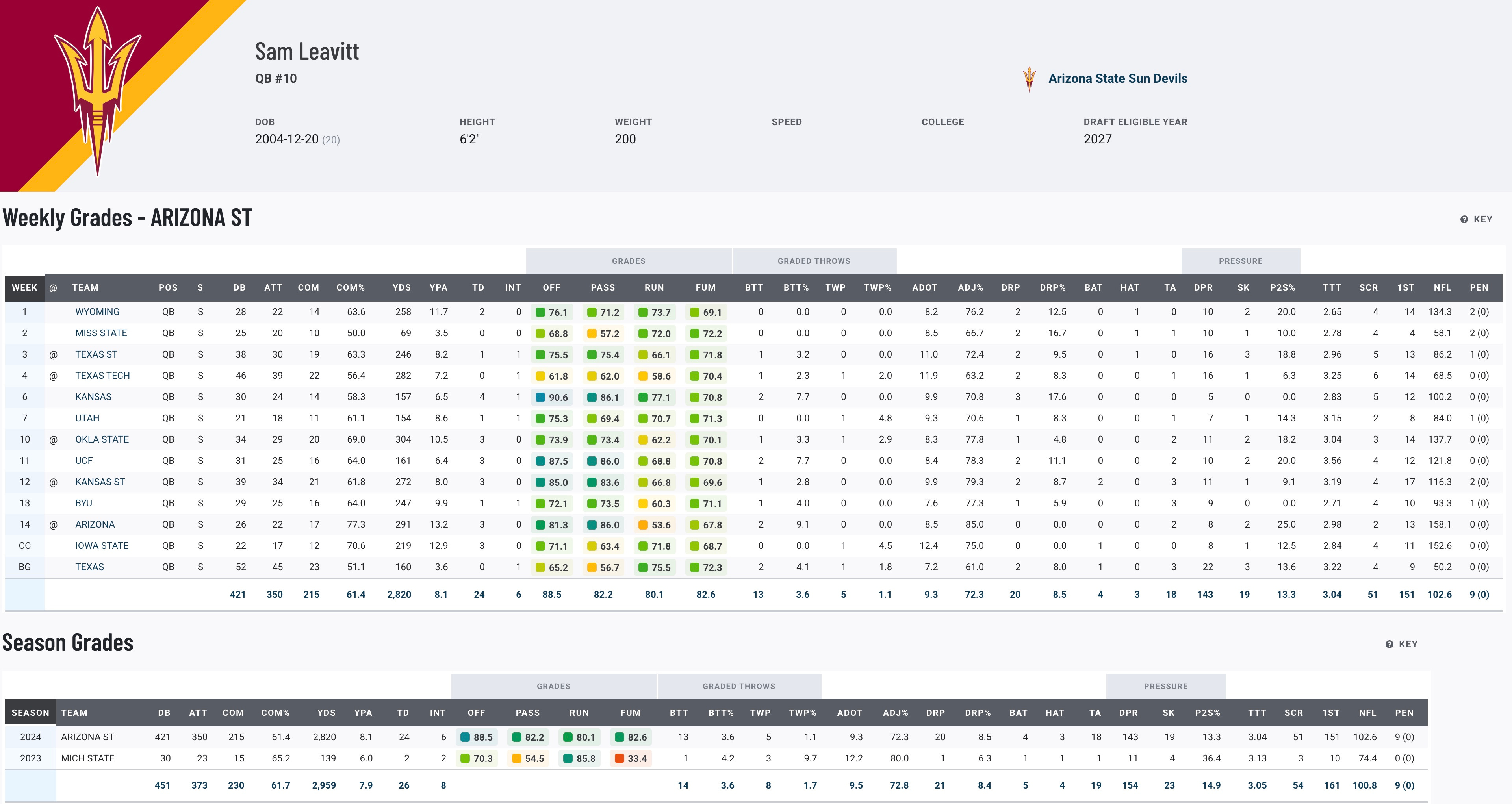Click the @ symbol in Kansas St row
The image size is (1512, 804).
[54, 482]
